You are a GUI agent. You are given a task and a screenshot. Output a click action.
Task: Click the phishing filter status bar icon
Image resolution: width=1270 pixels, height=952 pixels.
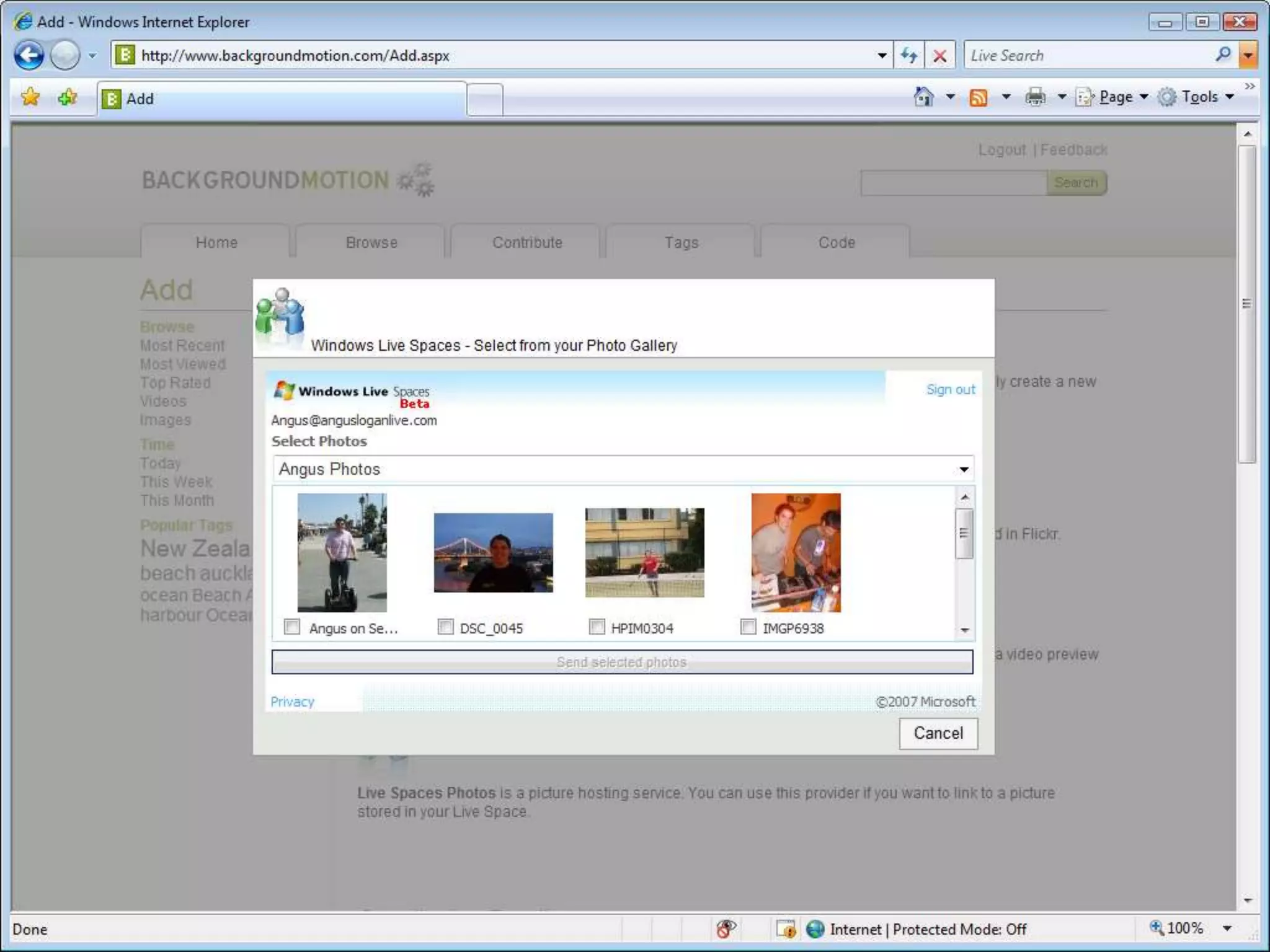726,928
